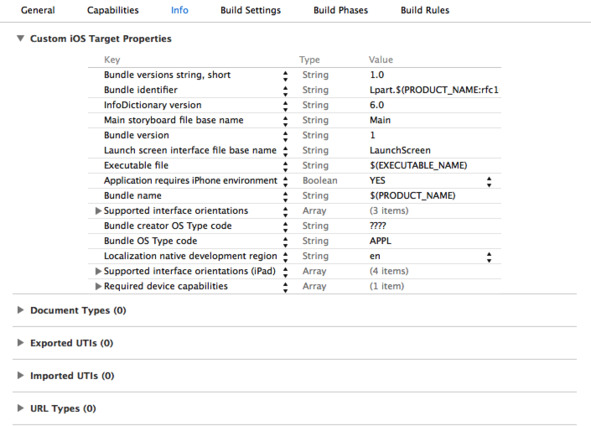Open key stepper for Bundle identifier row

tap(285, 91)
